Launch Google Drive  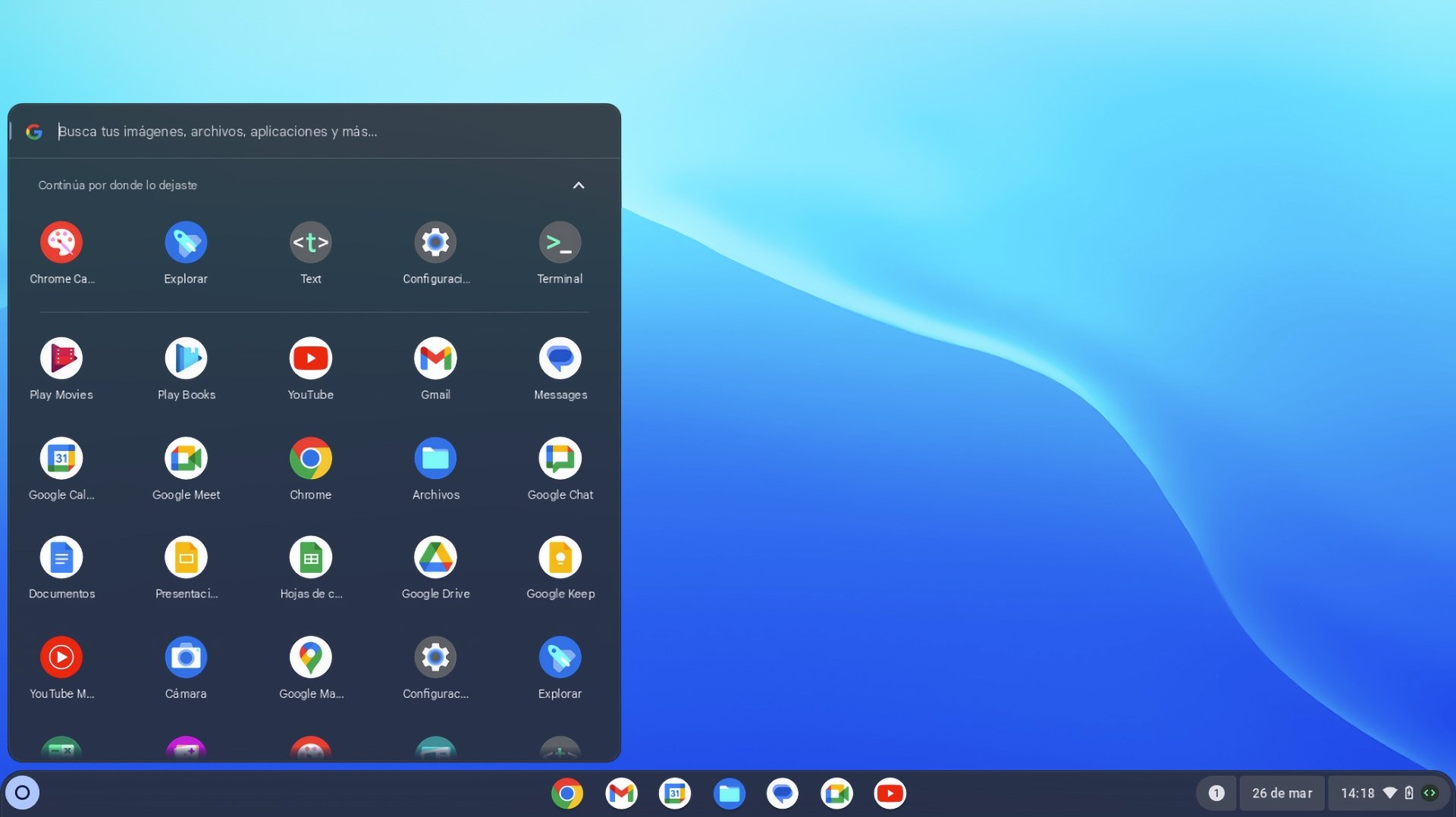tap(435, 558)
